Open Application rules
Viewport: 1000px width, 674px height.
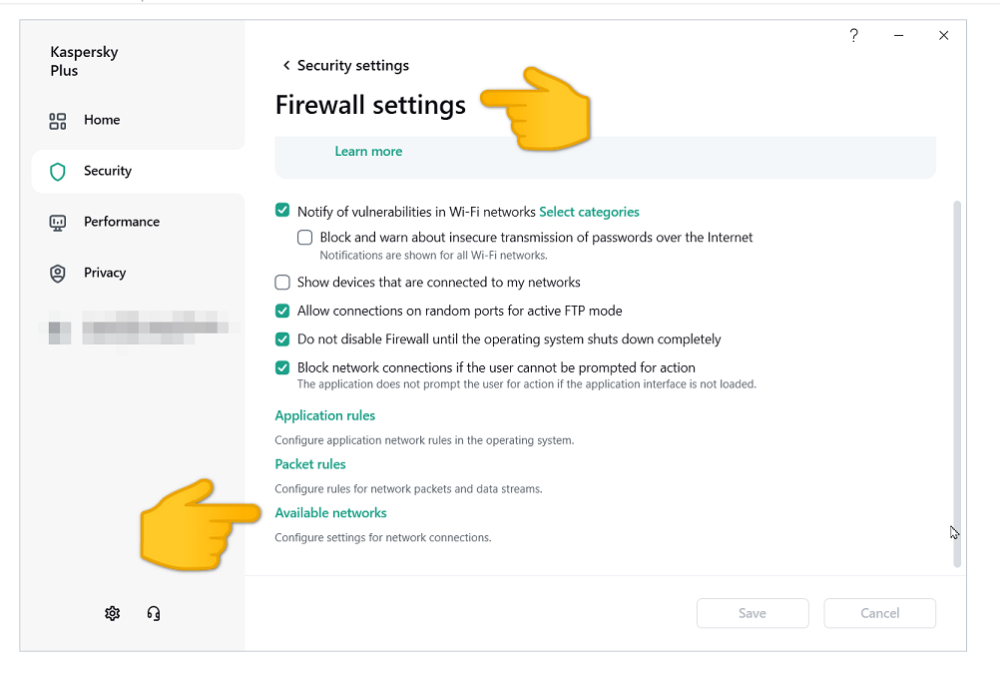pyautogui.click(x=325, y=416)
